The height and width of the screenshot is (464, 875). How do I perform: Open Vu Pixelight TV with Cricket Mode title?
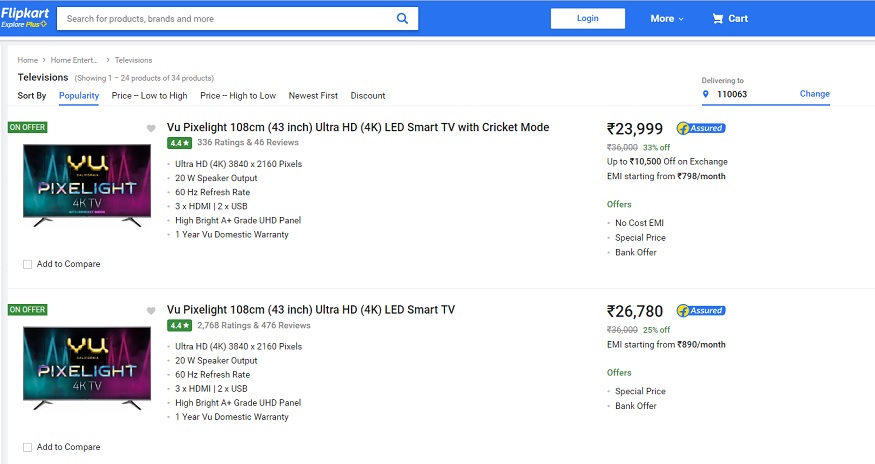[x=358, y=127]
